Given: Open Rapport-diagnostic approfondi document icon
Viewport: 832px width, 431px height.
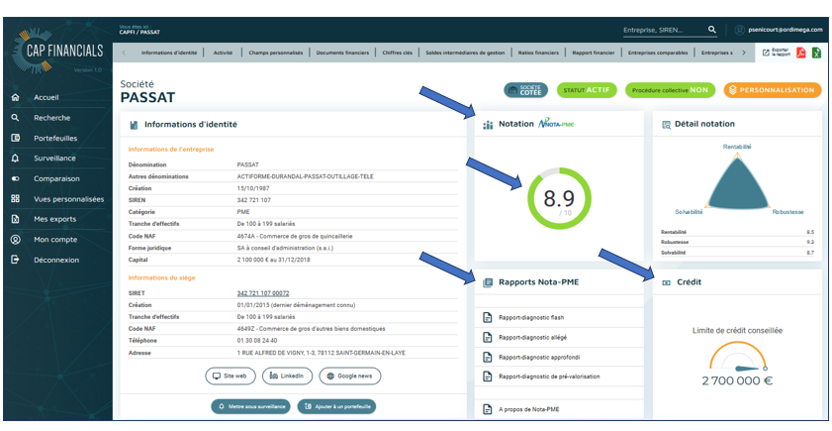Looking at the screenshot, I should click(487, 357).
